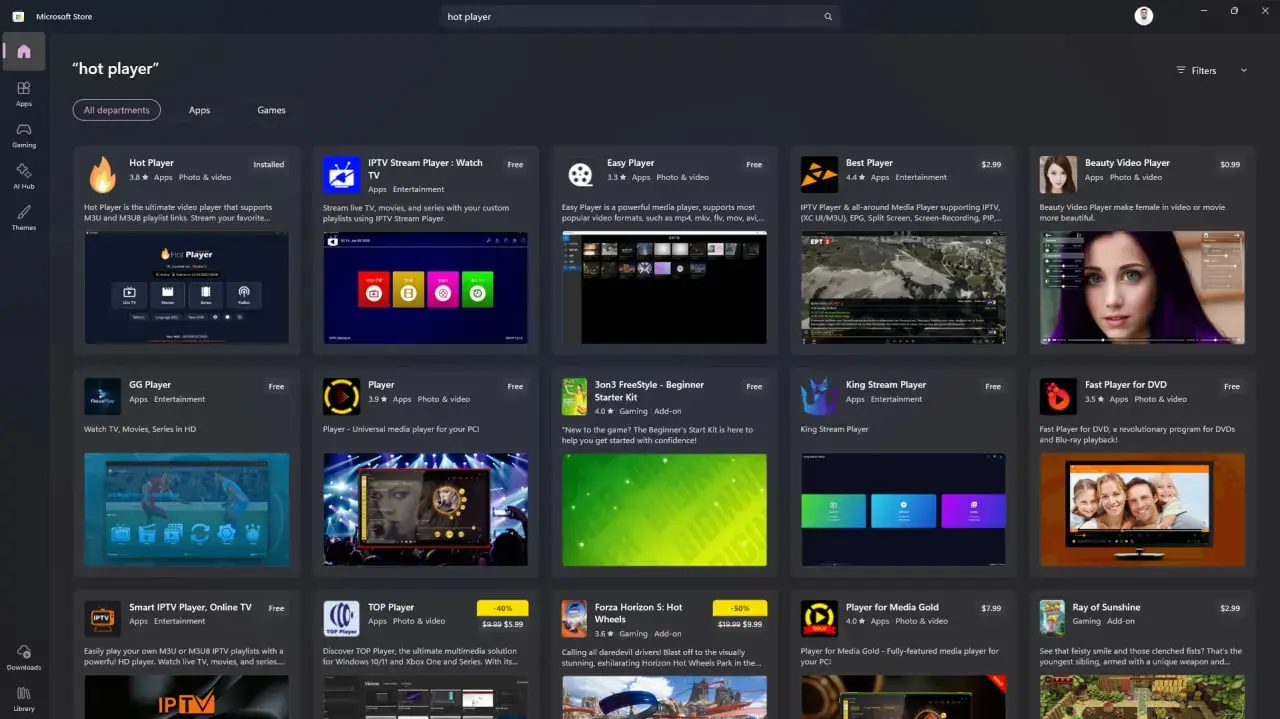Click the $2.99 price on Best Player
Viewport: 1280px width, 719px height.
tap(991, 164)
